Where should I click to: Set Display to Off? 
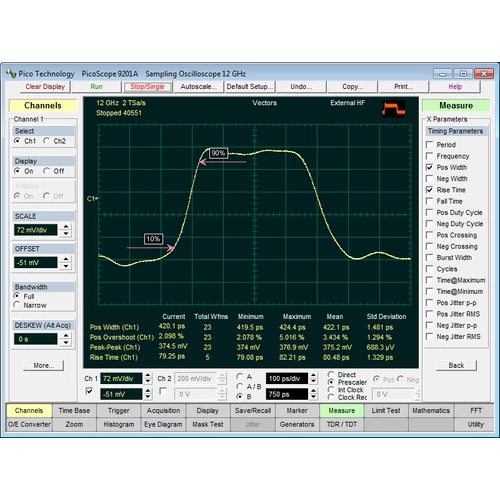coord(46,171)
